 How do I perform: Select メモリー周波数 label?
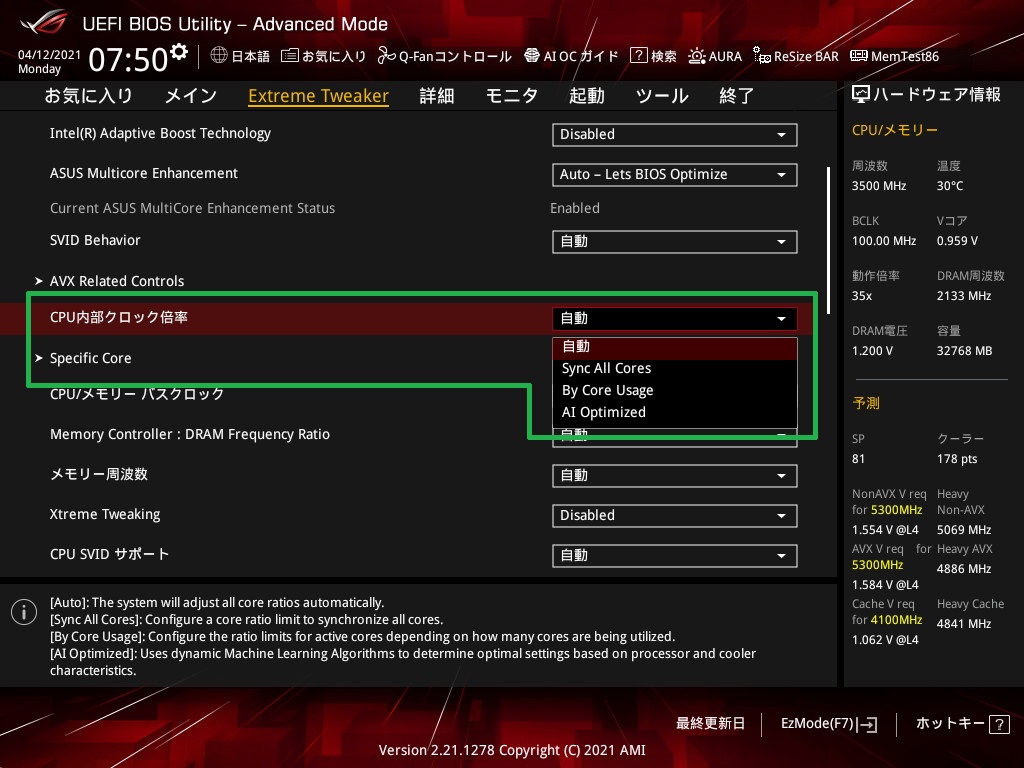99,474
